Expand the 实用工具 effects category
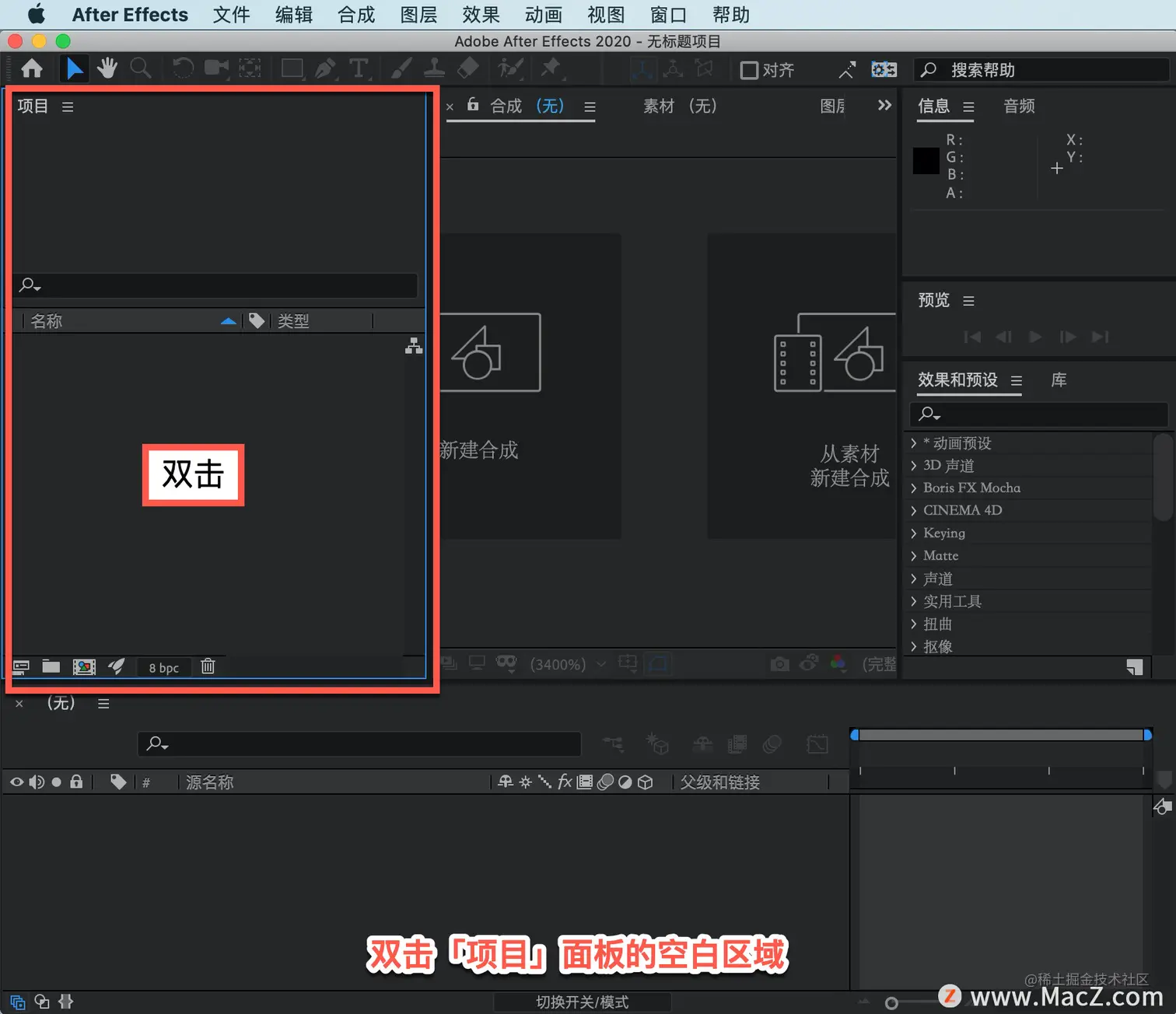The height and width of the screenshot is (1014, 1176). (x=913, y=601)
